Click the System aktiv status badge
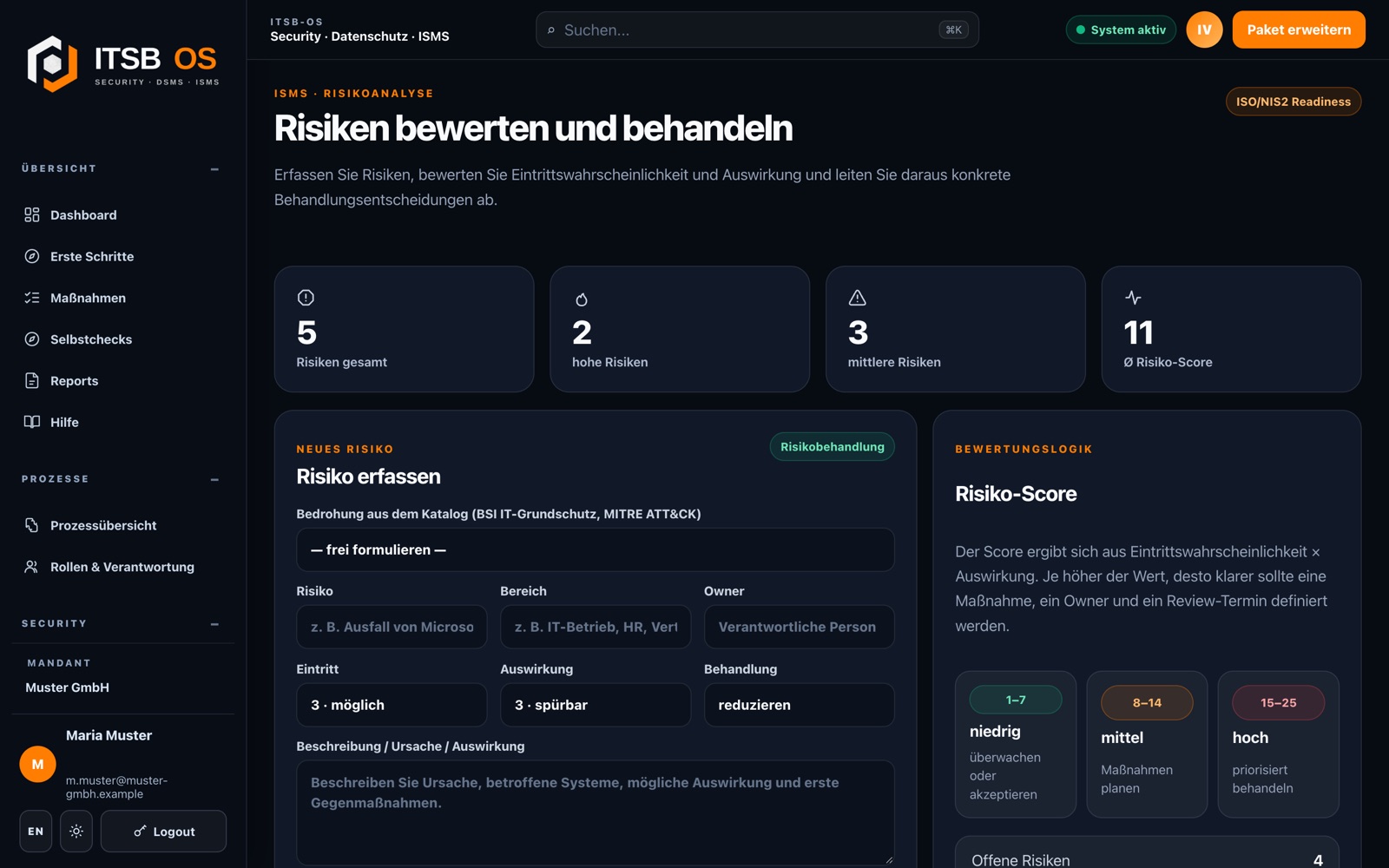1389x868 pixels. tap(1121, 30)
